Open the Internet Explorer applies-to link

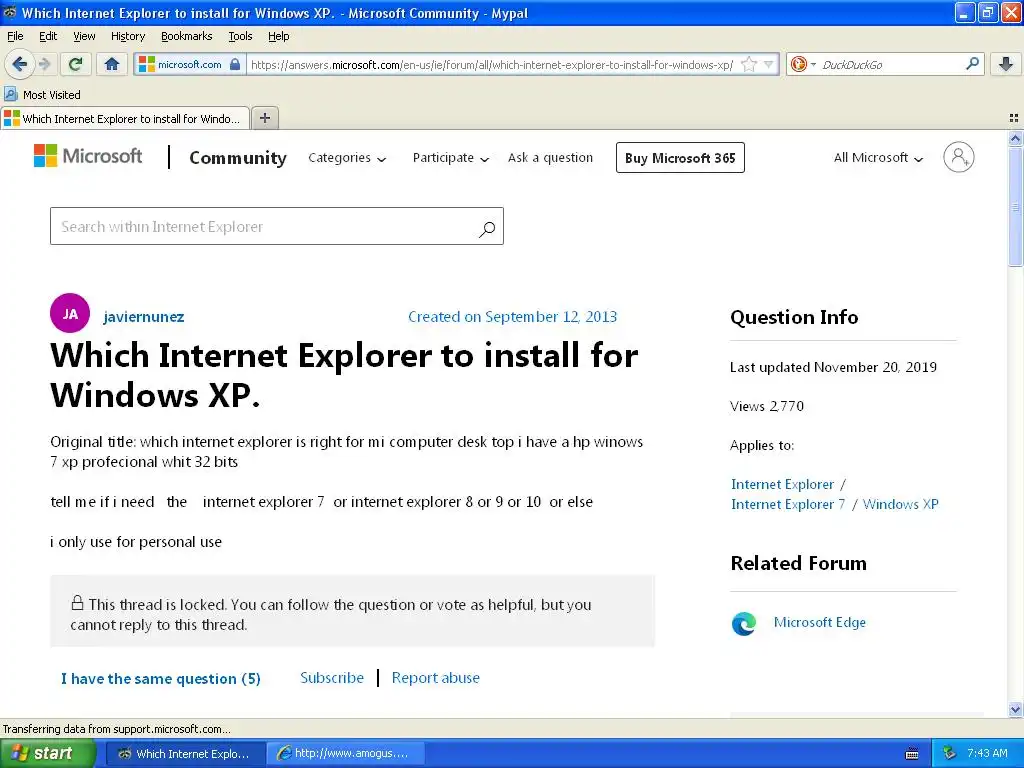click(782, 484)
